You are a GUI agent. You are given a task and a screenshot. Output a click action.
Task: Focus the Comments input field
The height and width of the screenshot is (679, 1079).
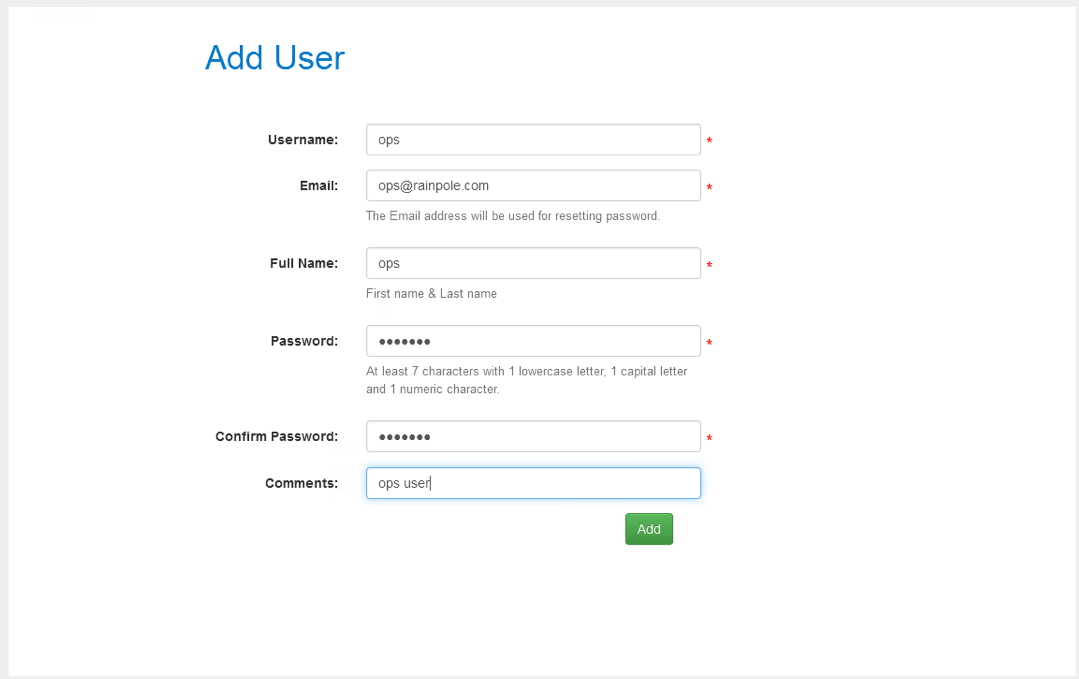pos(533,483)
